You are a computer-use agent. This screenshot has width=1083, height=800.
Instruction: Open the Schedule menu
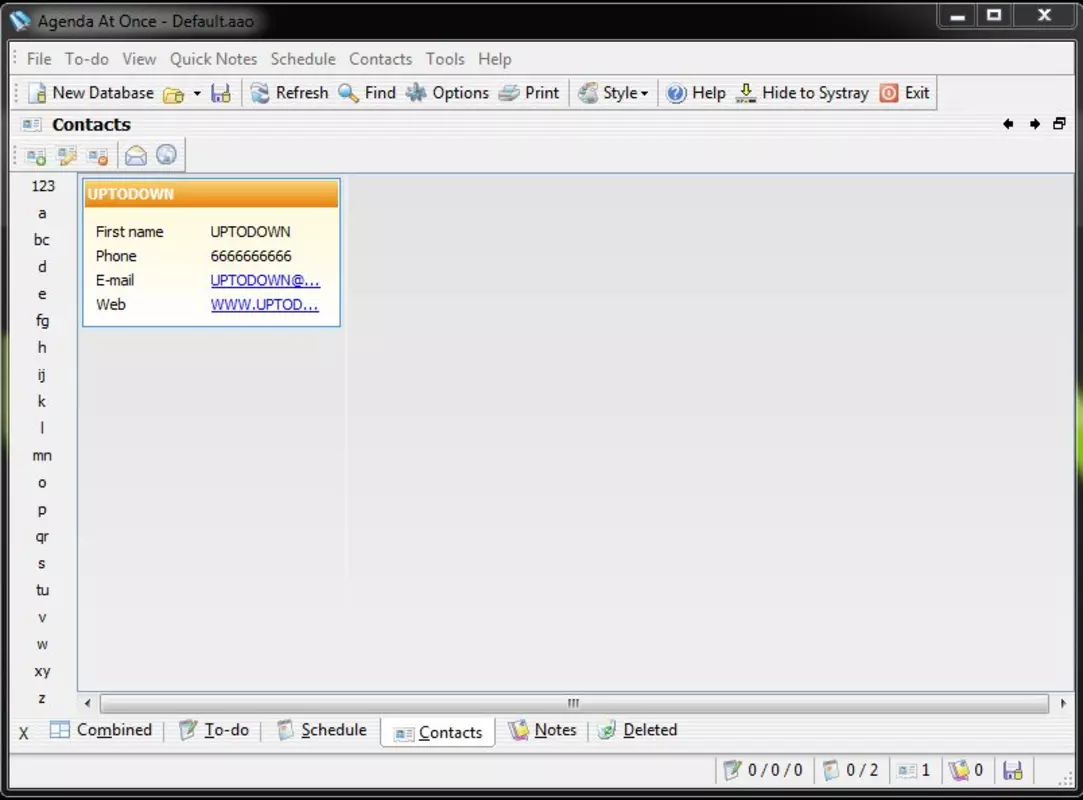[303, 59]
